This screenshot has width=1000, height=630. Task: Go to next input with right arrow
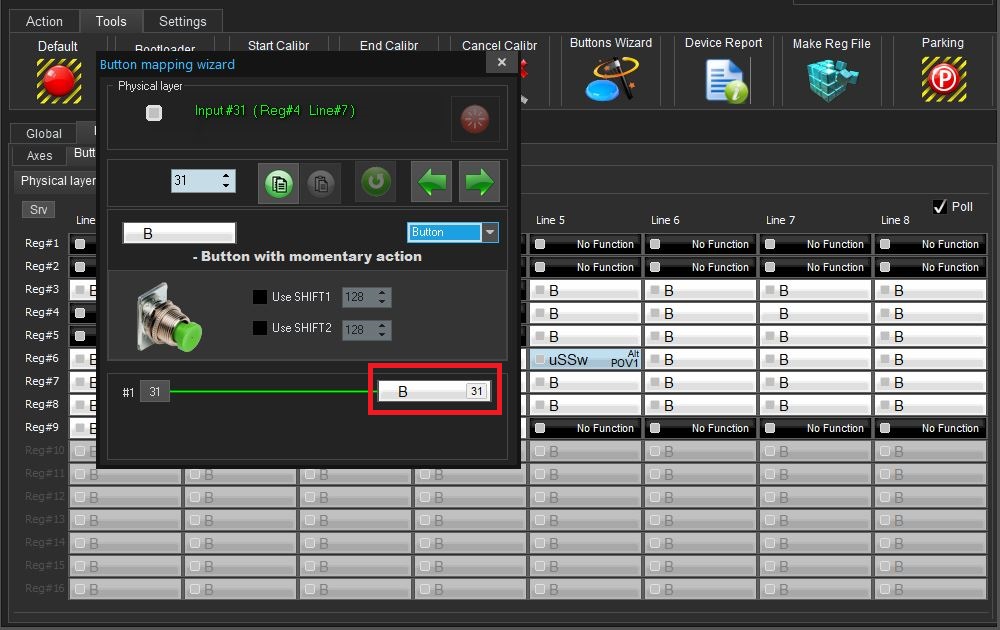[x=479, y=183]
